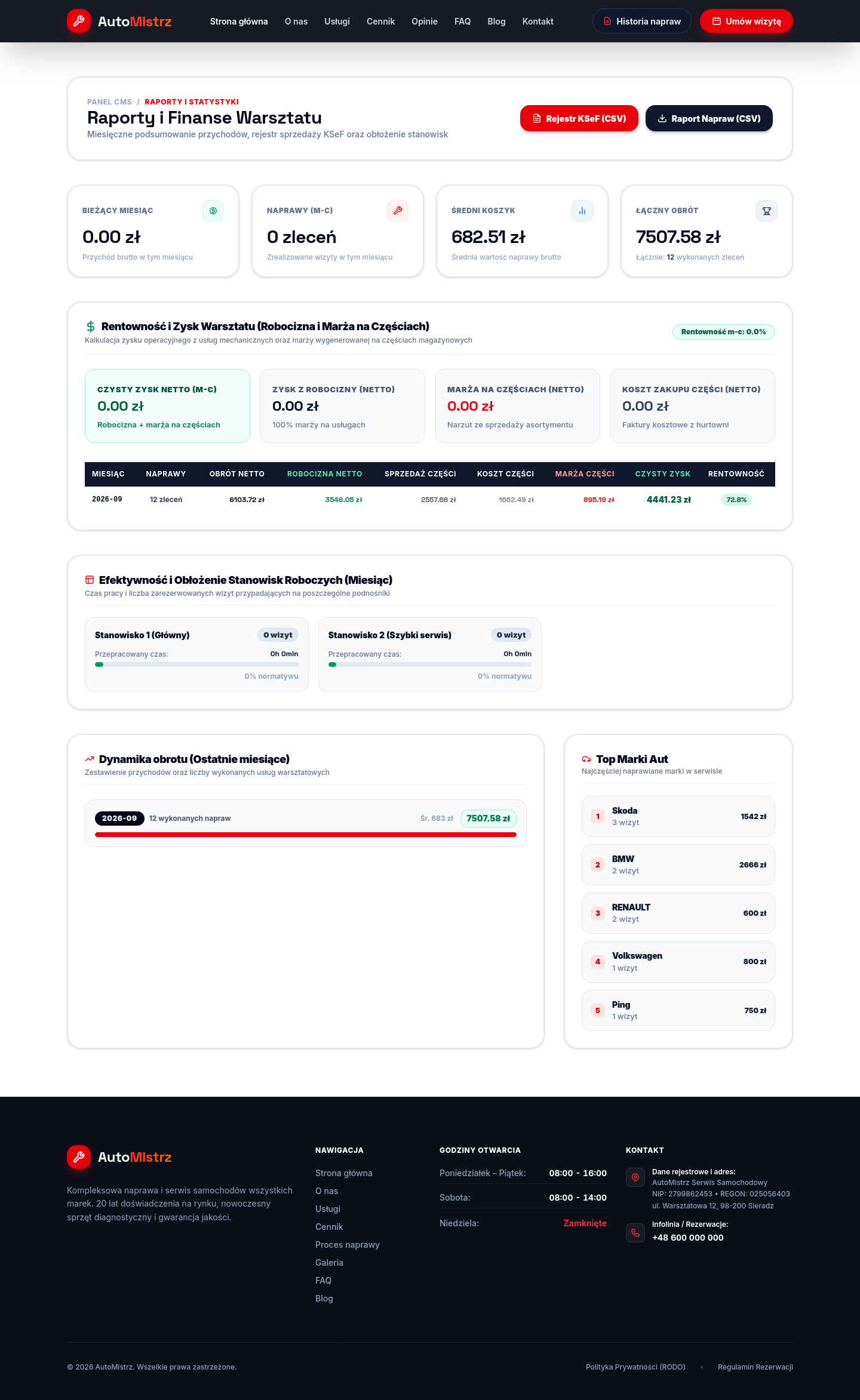Click the 7507.58 zł badge in Dynamika obrotu
860x1400 pixels.
click(489, 819)
